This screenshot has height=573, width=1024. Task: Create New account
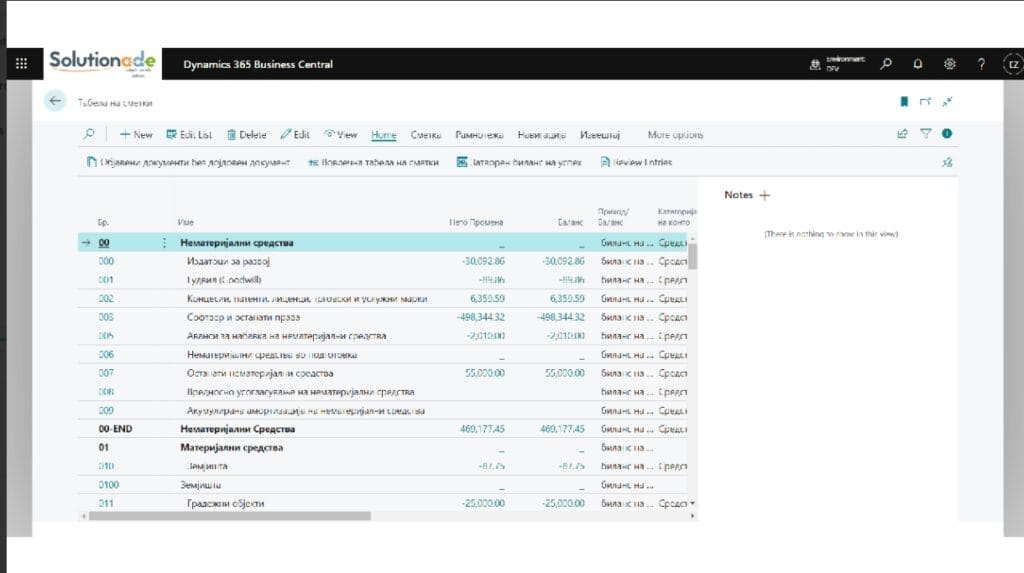point(136,135)
